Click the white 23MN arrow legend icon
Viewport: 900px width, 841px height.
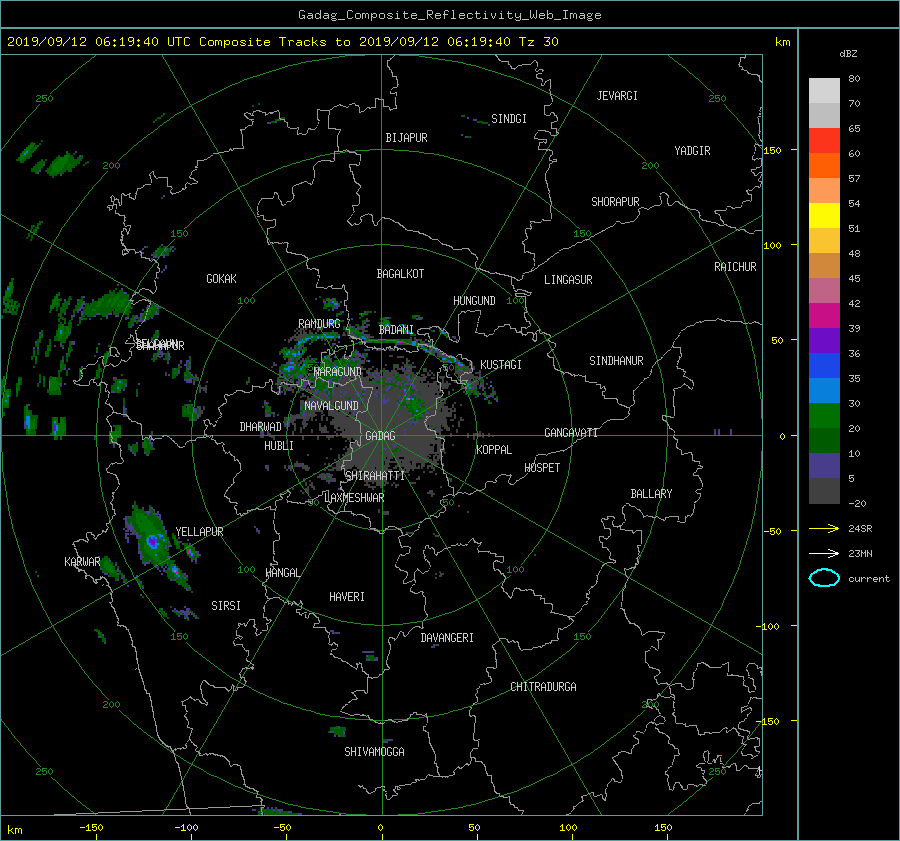[x=824, y=553]
